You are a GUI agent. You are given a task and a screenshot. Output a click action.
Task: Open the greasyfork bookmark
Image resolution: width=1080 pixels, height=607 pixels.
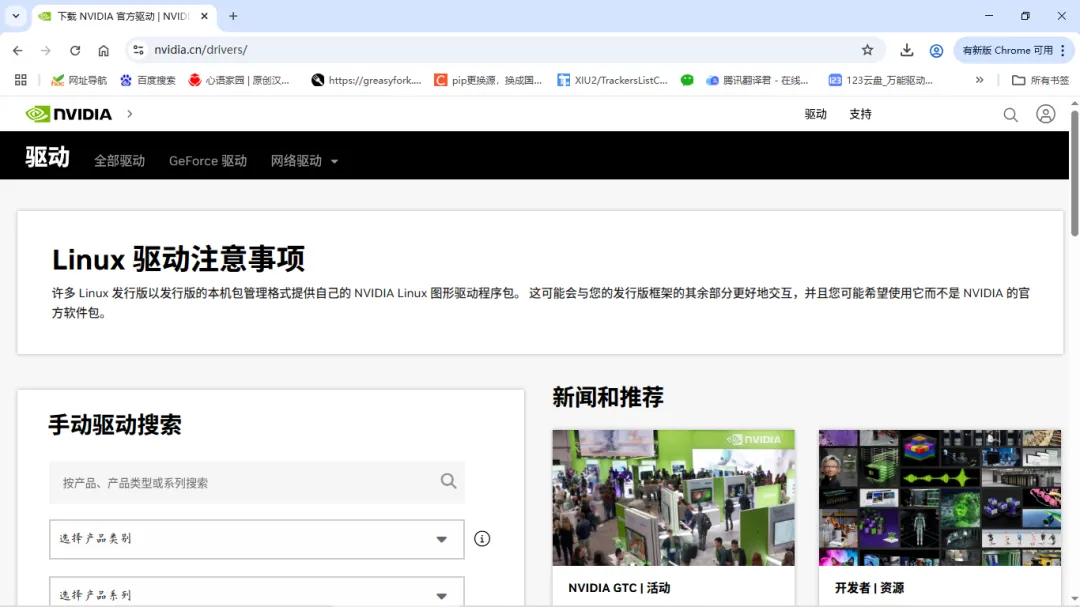click(x=366, y=80)
